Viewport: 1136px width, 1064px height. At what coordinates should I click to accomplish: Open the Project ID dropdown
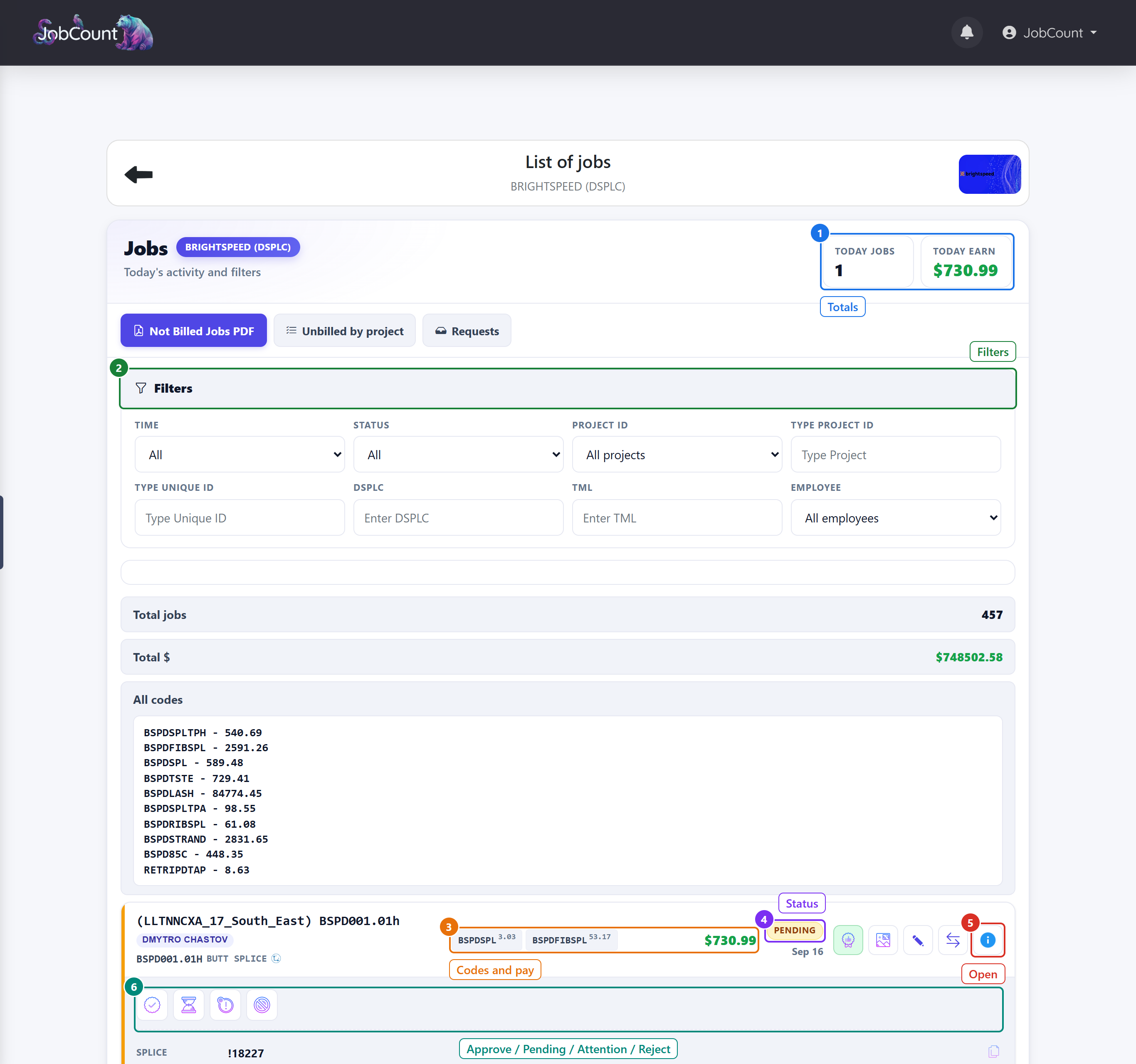click(x=677, y=455)
